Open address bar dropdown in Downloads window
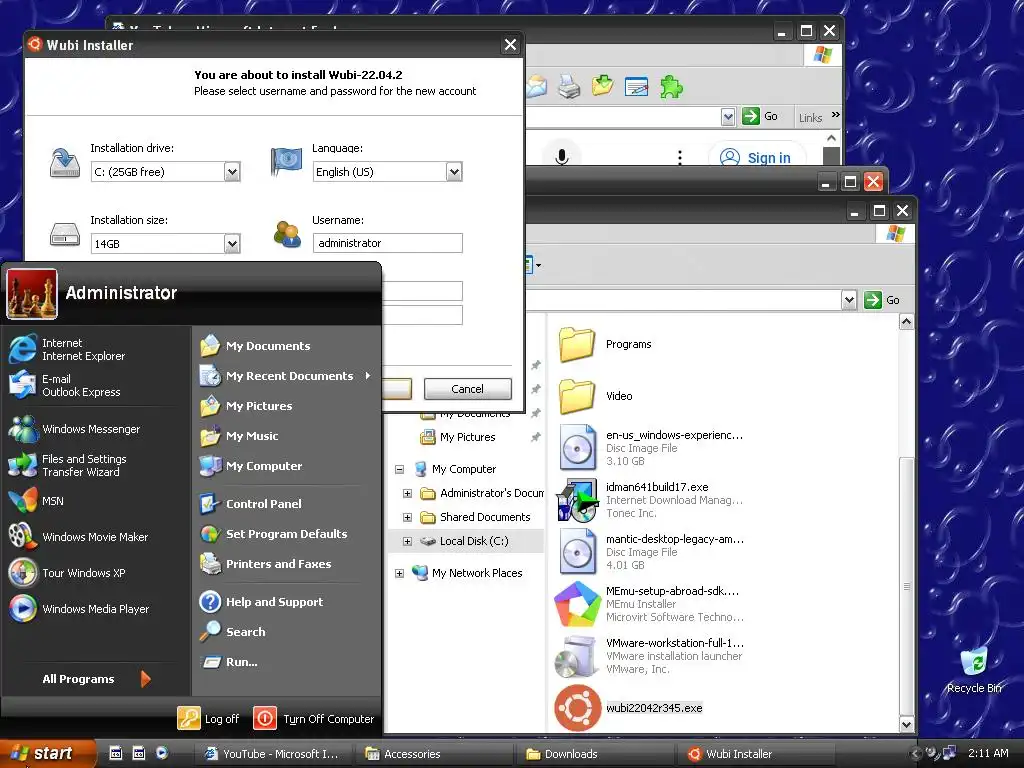This screenshot has height=768, width=1024. coord(848,300)
